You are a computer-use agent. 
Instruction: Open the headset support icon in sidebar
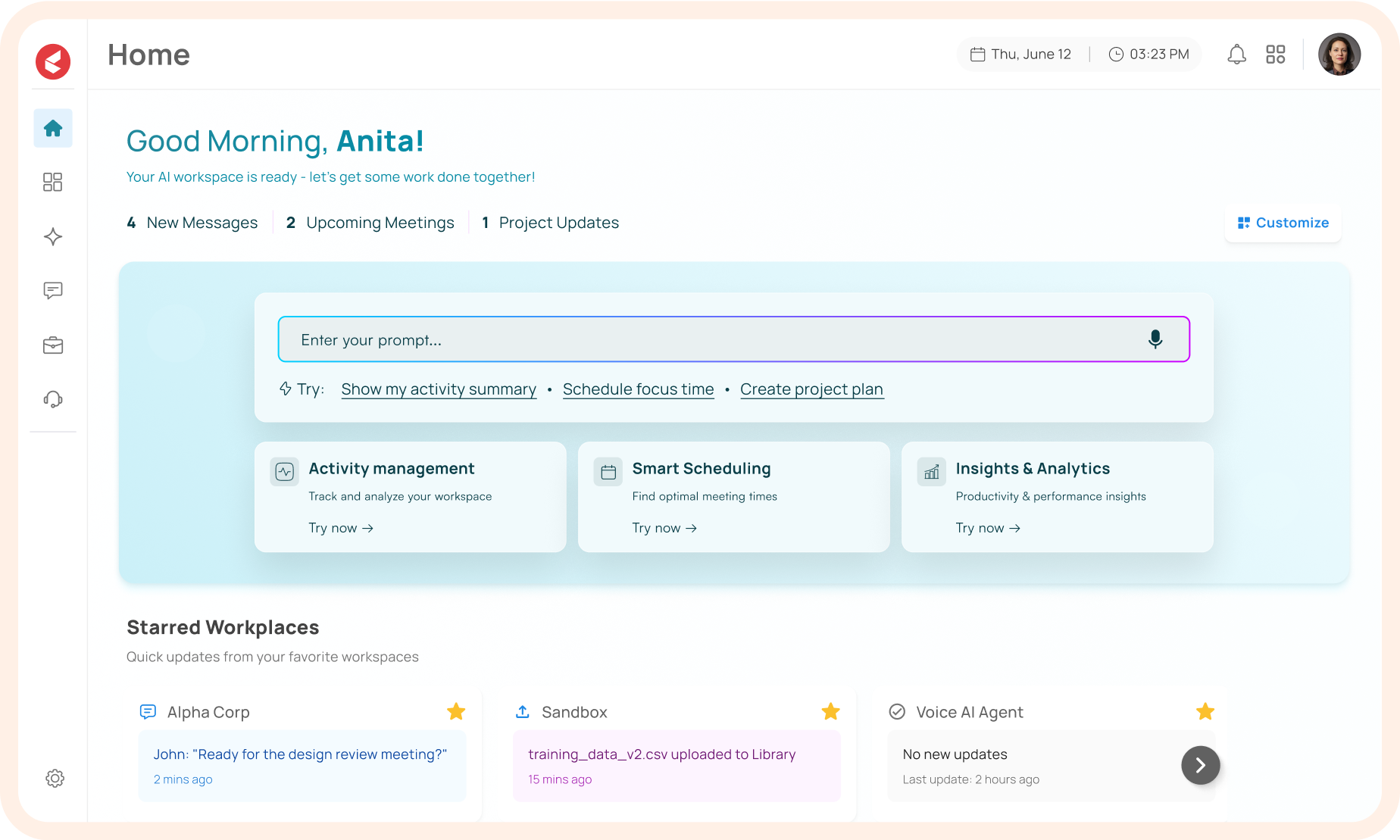pos(53,399)
